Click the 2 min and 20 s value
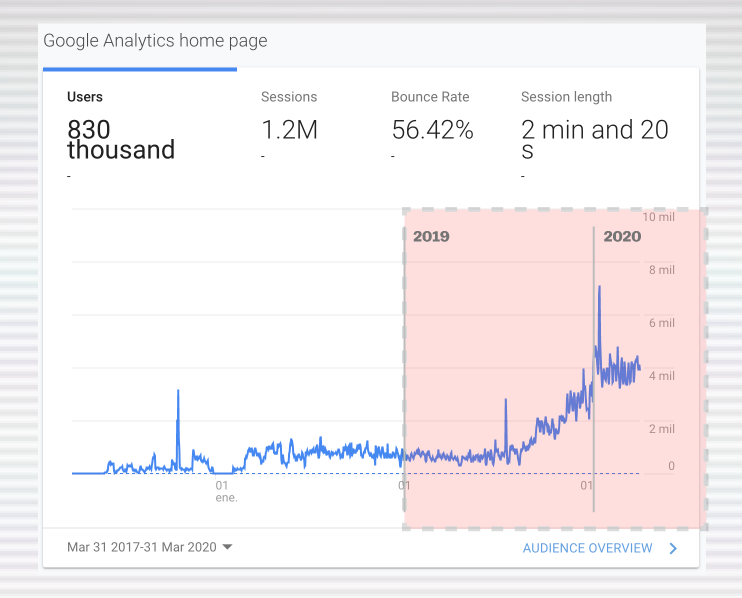The width and height of the screenshot is (742, 598). click(595, 139)
